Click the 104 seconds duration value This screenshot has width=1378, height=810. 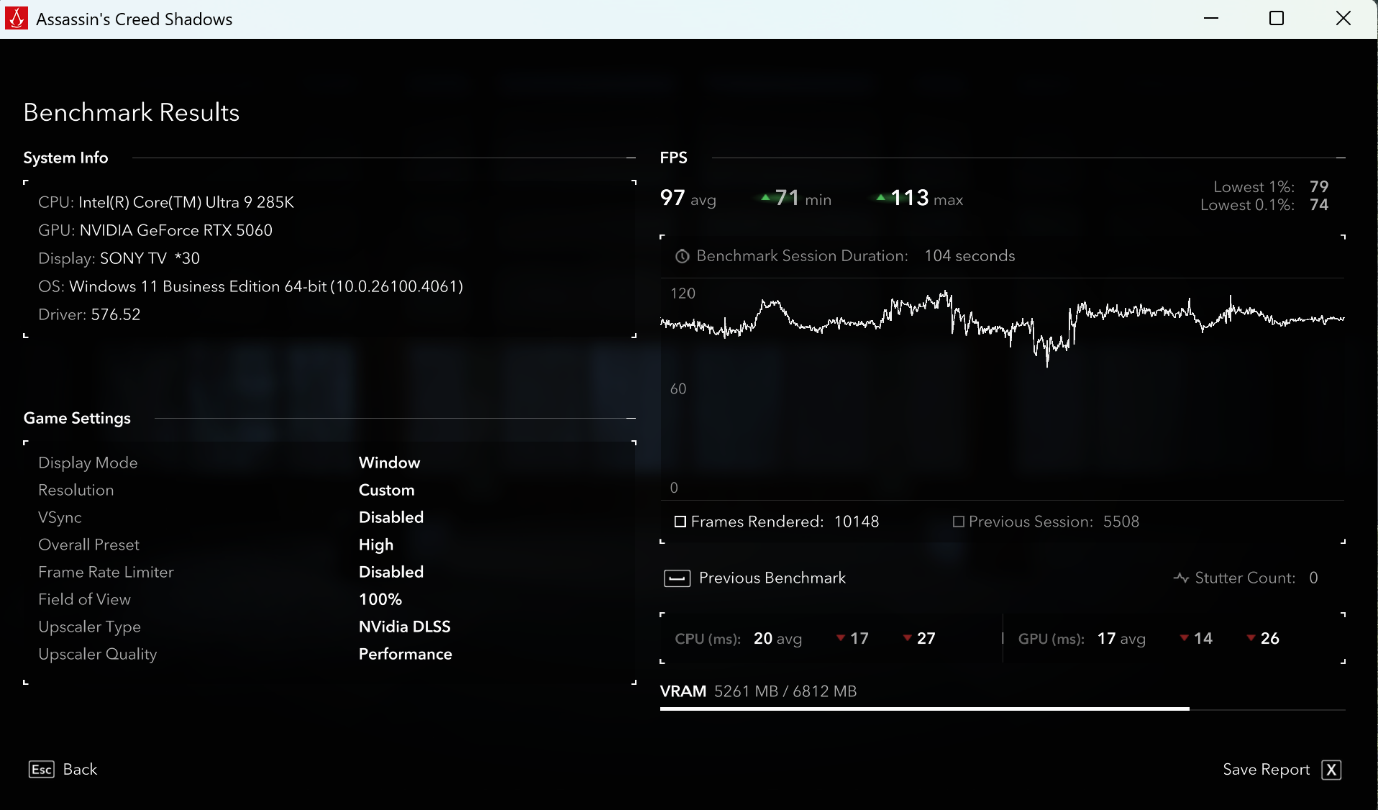(969, 256)
